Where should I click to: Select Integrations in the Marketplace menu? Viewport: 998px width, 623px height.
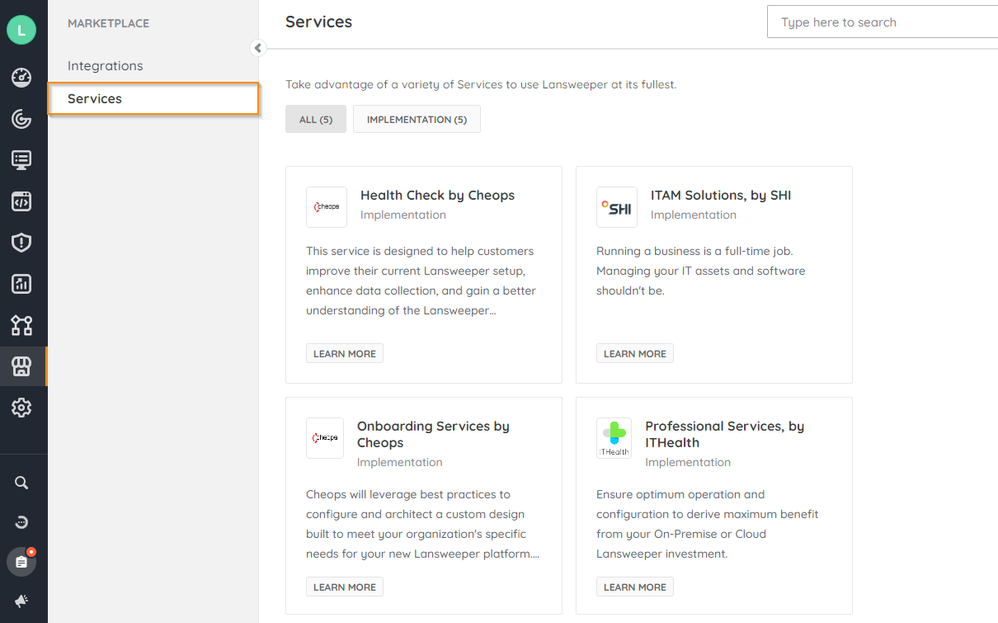pos(103,65)
